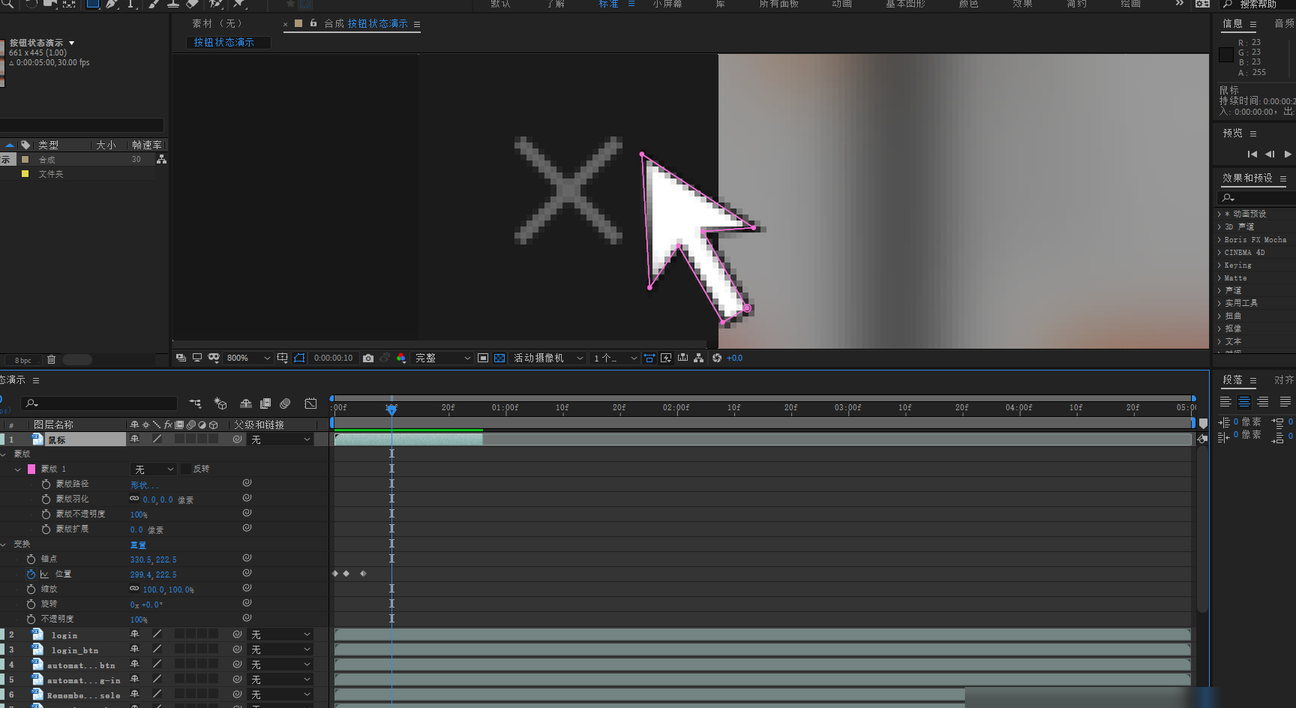Toggle stopwatch for 蒙版不透明度
The width and height of the screenshot is (1296, 708).
[46, 514]
